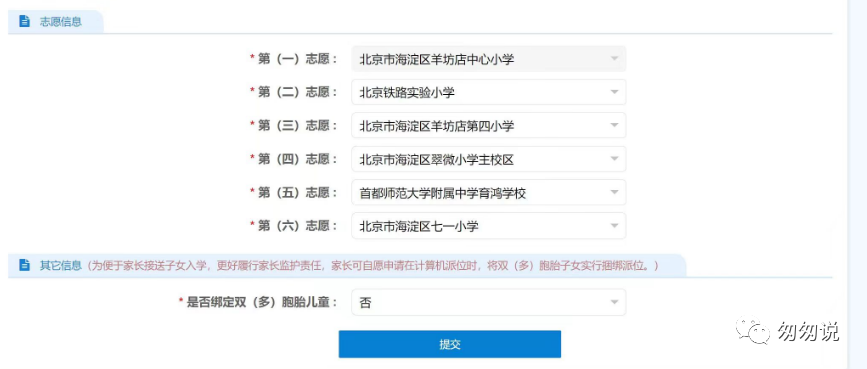This screenshot has height=369, width=867.
Task: Open the 第（一）志愿 dropdown
Action: [x=489, y=59]
